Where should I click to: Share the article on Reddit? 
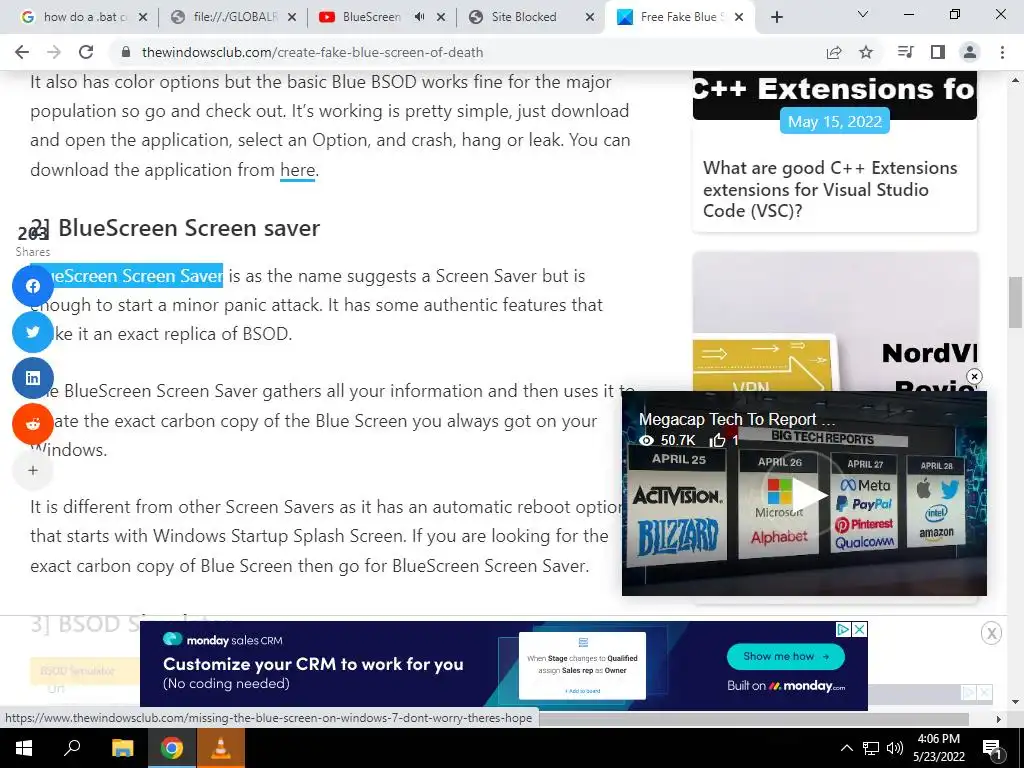coord(33,424)
